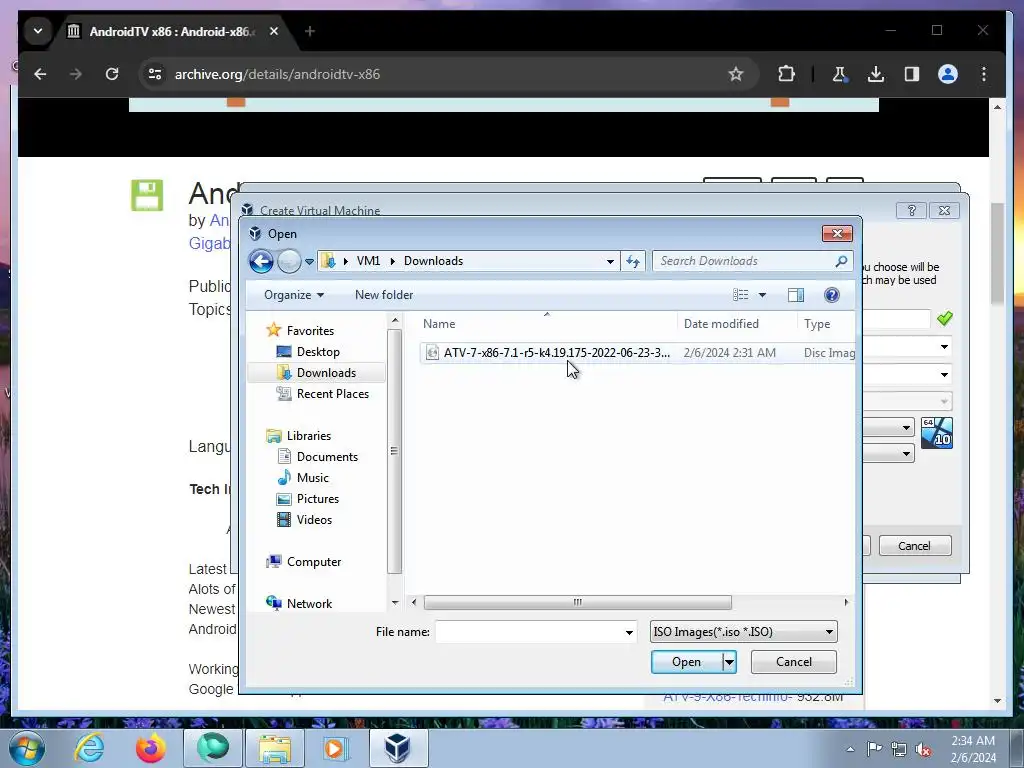The image size is (1024, 768).
Task: Open the ISO Images file type dropdown
Action: point(744,632)
